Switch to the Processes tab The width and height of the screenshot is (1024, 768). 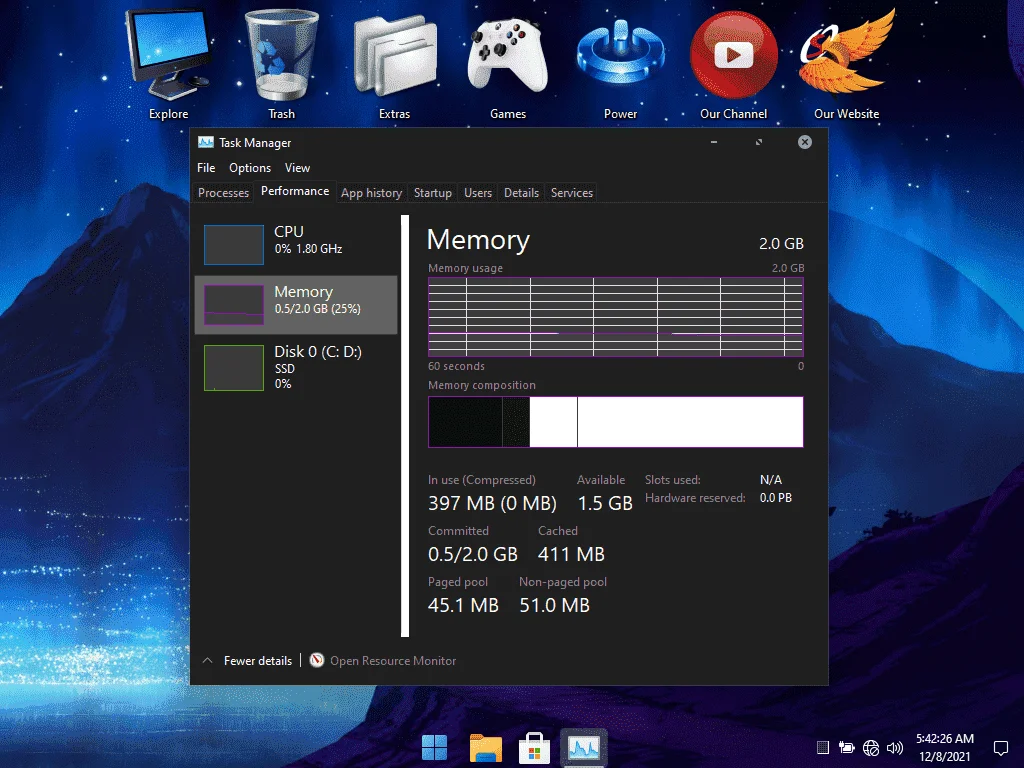coord(223,193)
